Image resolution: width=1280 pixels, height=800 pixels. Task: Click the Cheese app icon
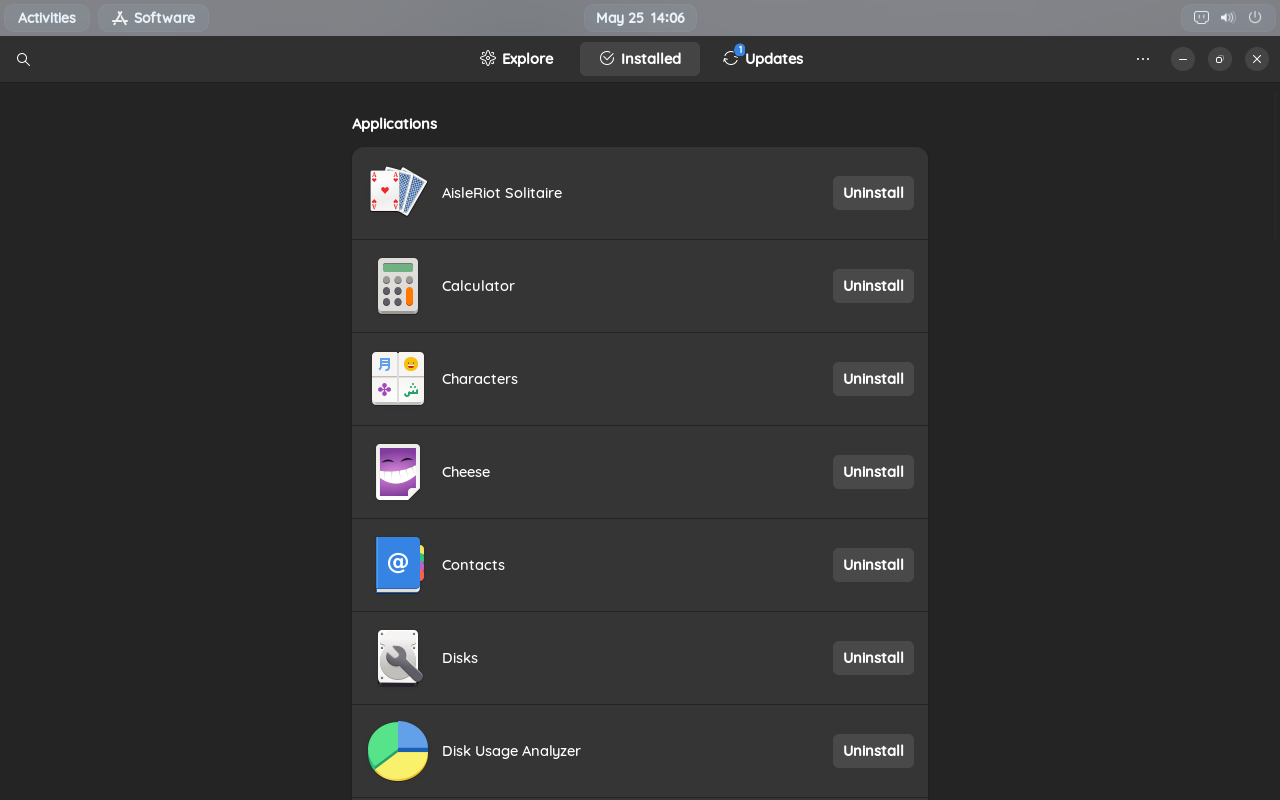398,472
